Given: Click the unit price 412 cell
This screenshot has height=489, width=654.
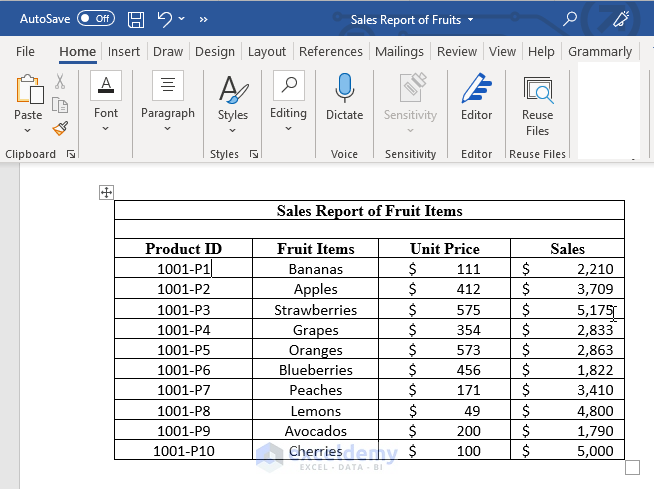Looking at the screenshot, I should point(445,288).
